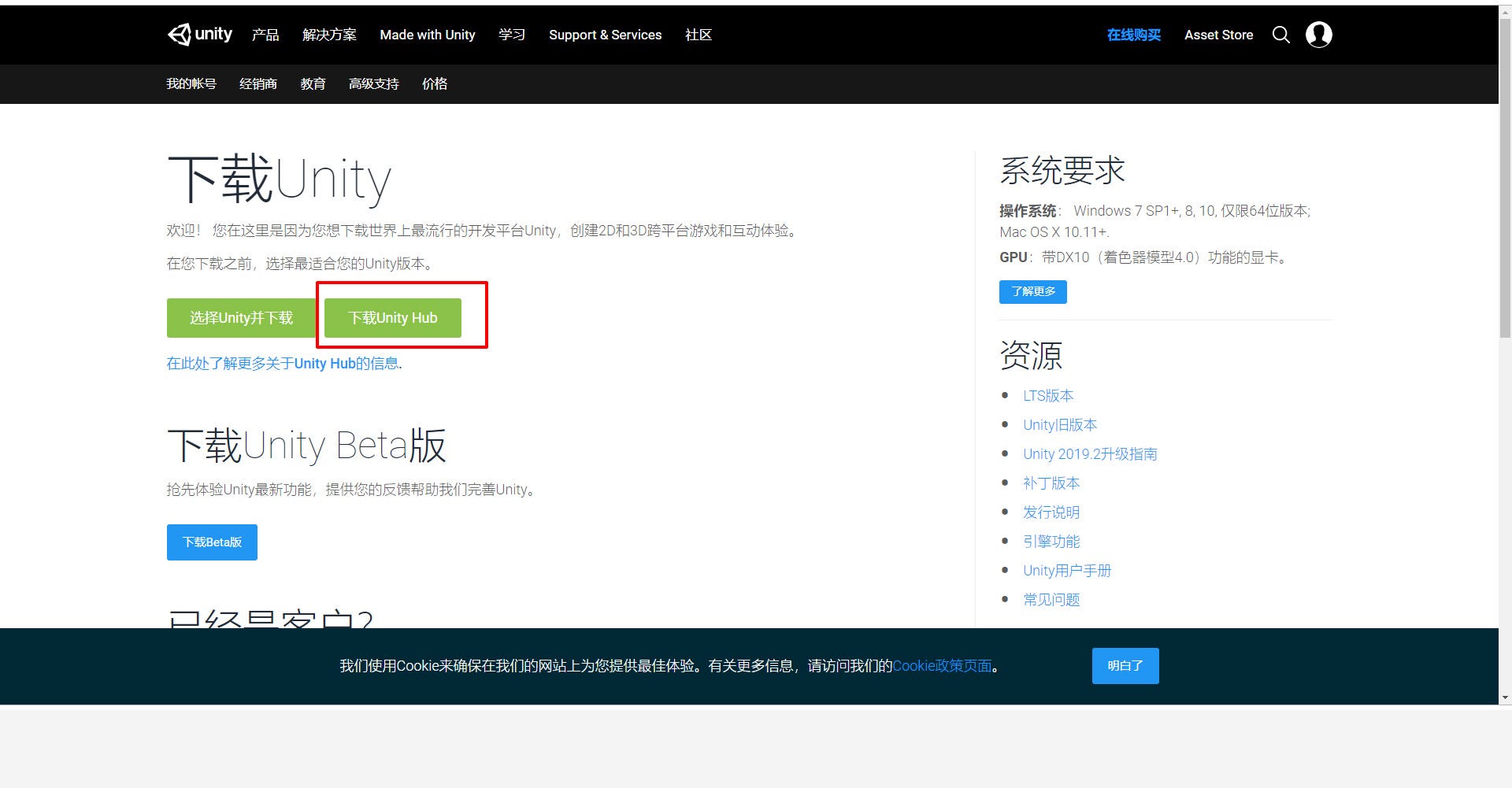The height and width of the screenshot is (788, 1512).
Task: Click the 下载Unity page heading
Action: (x=279, y=179)
